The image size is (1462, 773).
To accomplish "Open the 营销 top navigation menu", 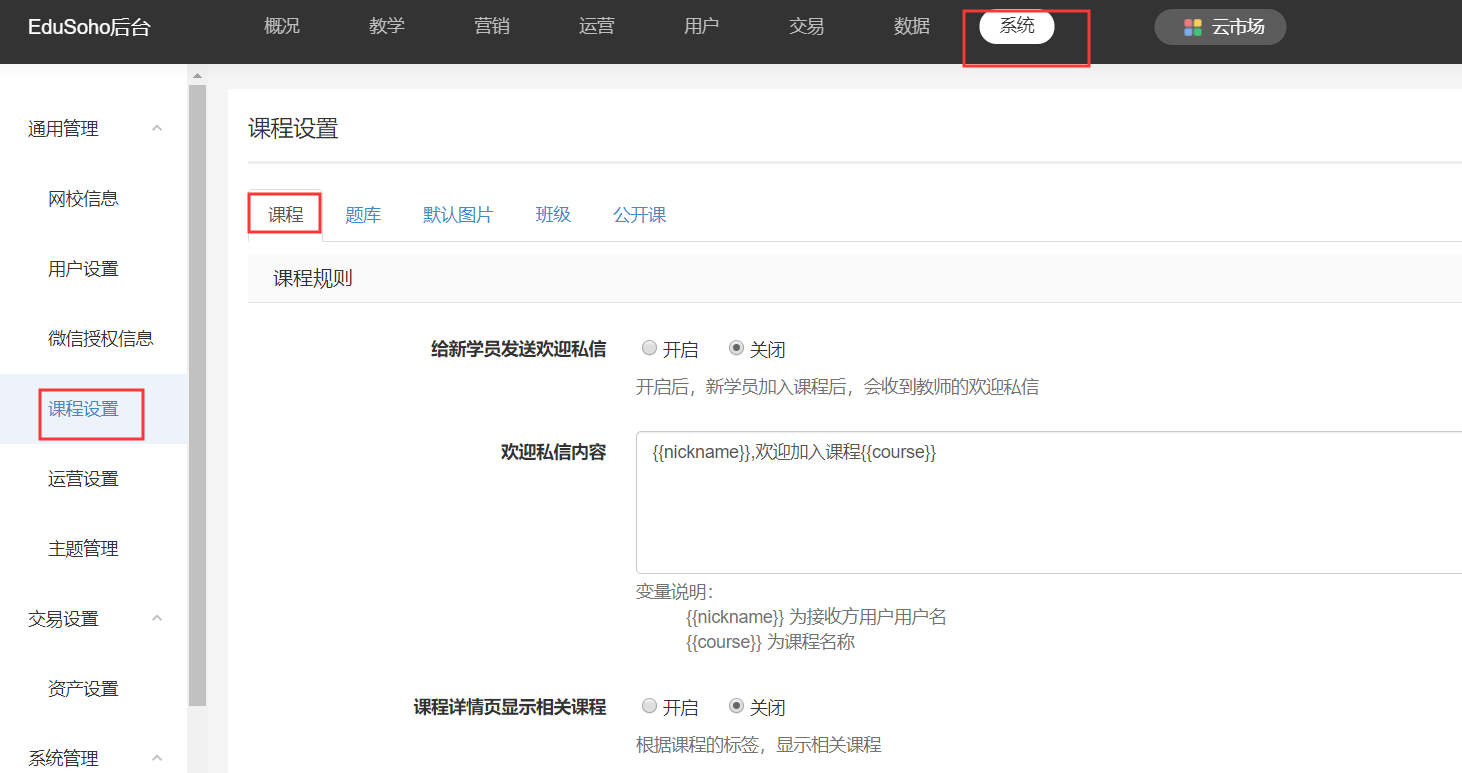I will [491, 27].
